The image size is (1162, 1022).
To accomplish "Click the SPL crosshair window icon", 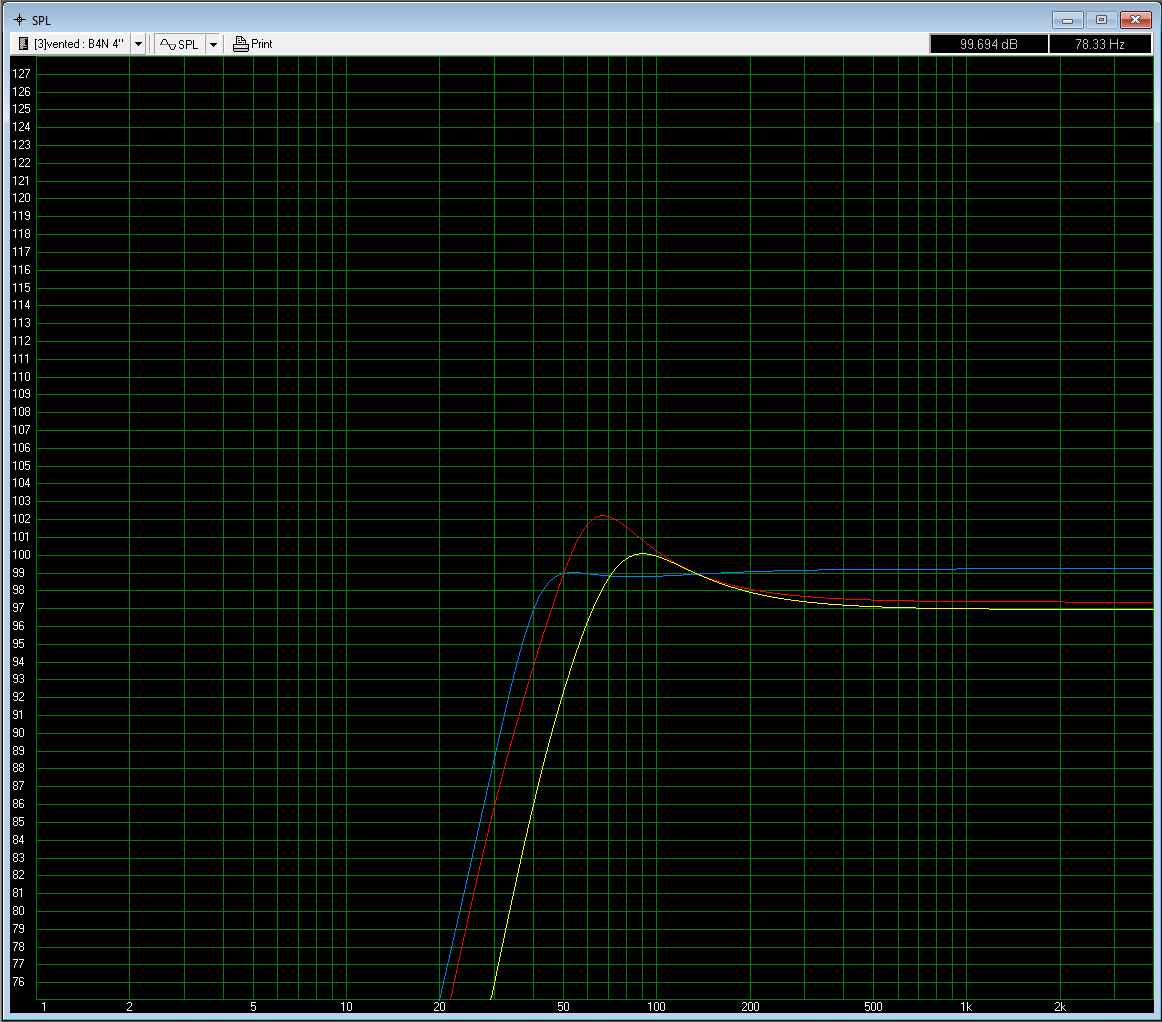I will point(19,19).
